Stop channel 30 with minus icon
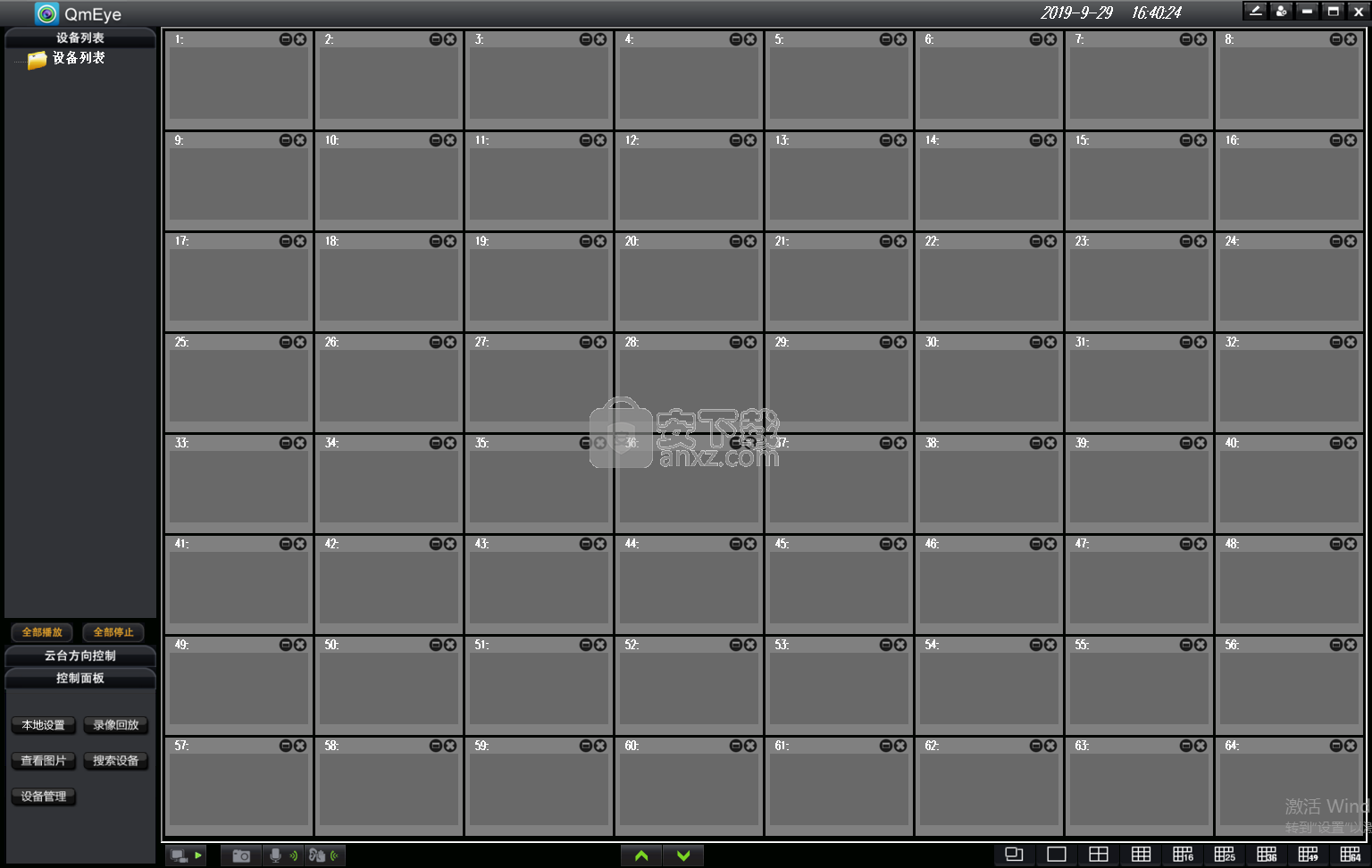Viewport: 1372px width, 868px height. pyautogui.click(x=1036, y=342)
